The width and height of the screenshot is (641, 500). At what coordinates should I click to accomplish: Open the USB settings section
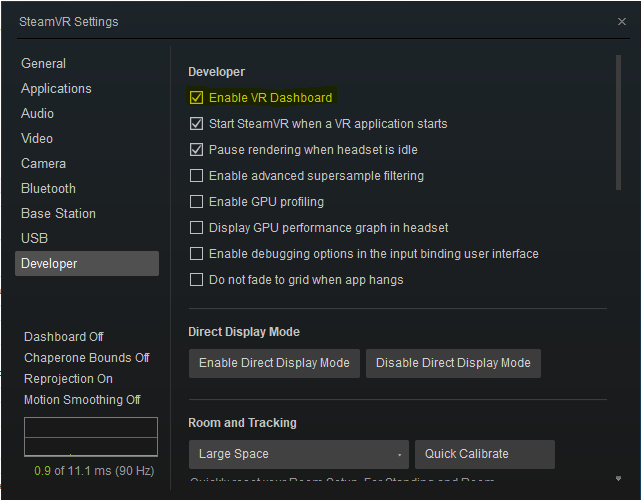(87, 238)
